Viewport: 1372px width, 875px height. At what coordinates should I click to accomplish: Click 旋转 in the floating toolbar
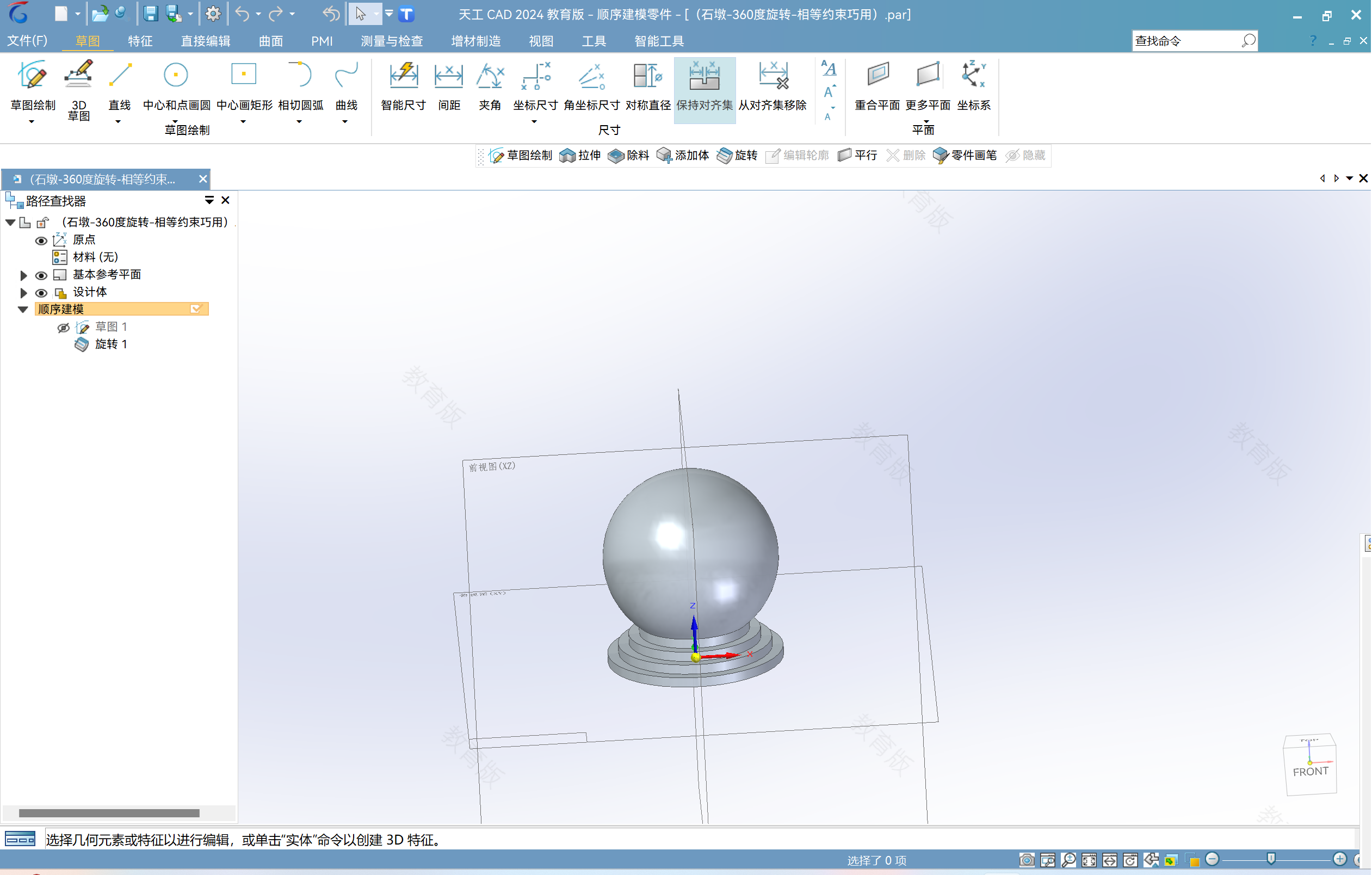[737, 155]
